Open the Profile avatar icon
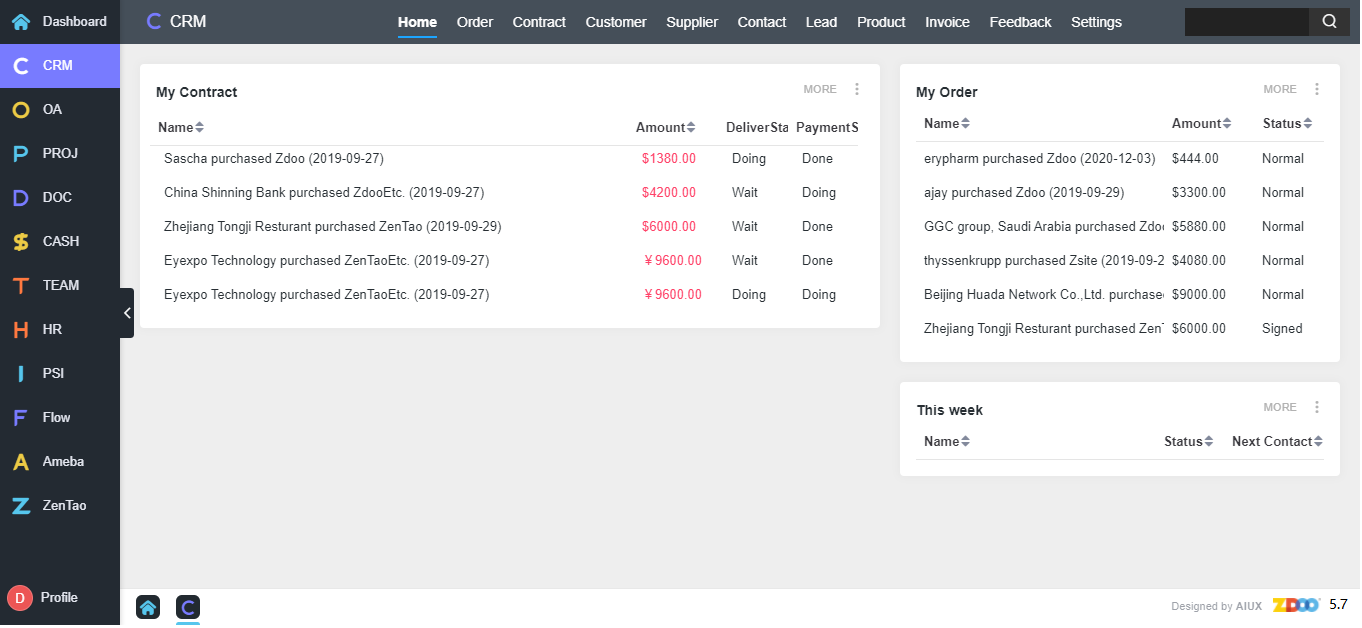This screenshot has width=1362, height=628. click(20, 597)
